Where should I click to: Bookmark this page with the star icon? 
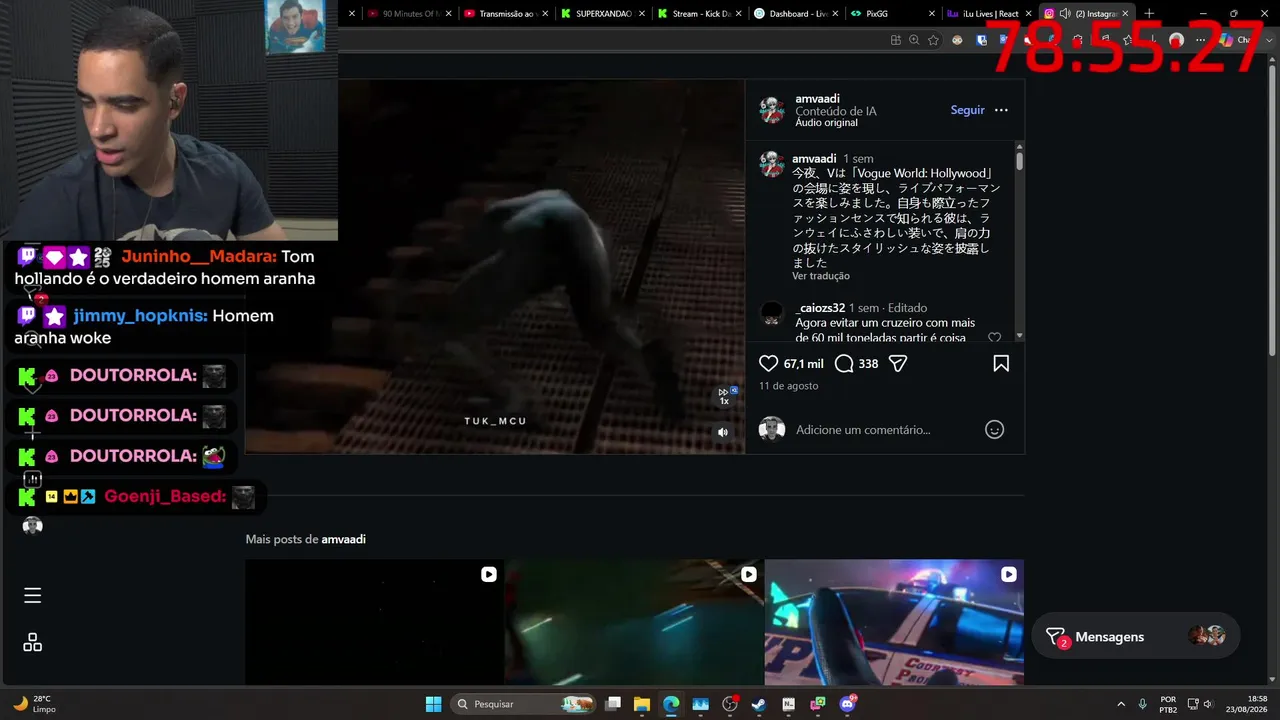[933, 40]
